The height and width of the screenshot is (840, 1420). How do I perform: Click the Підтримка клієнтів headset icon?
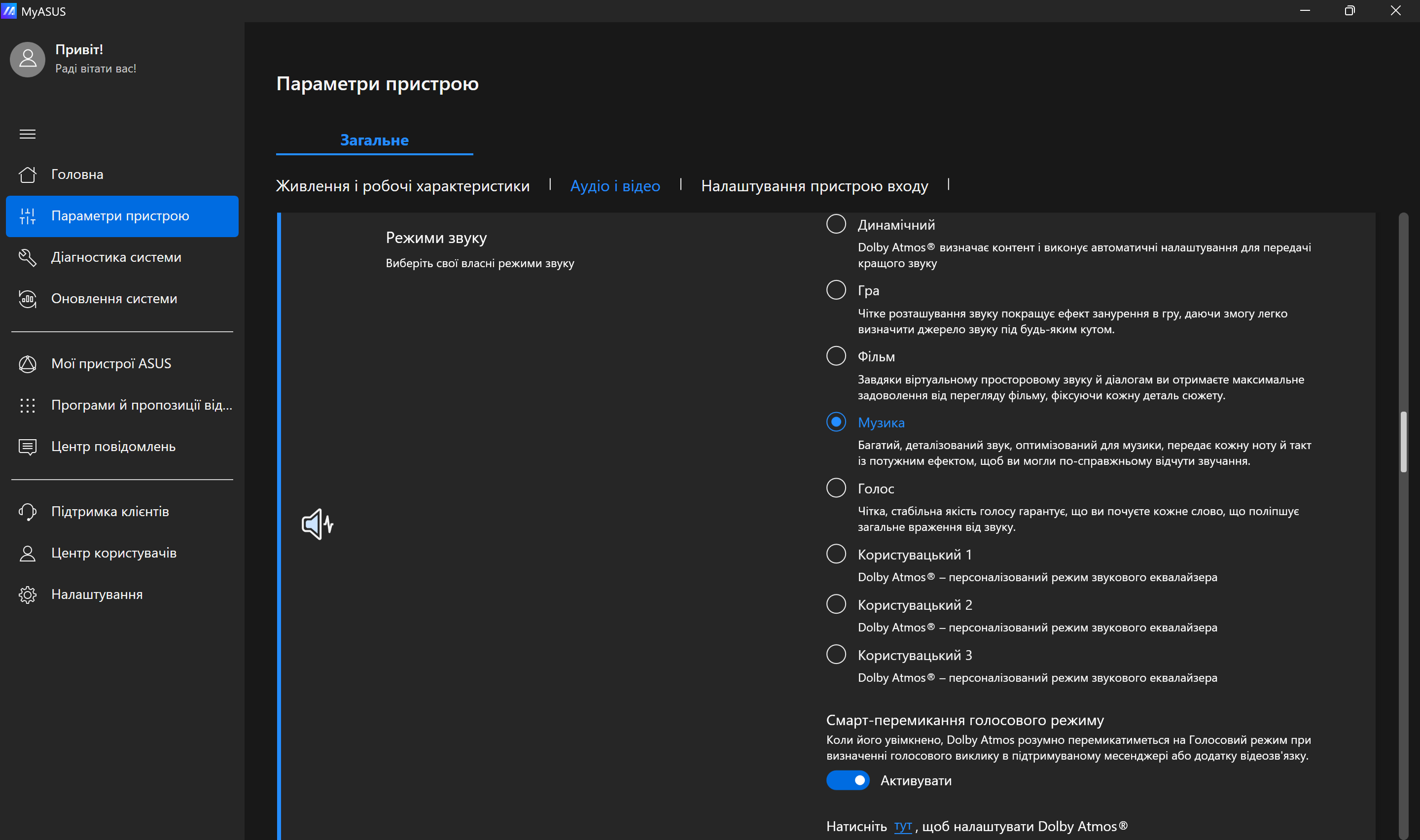[x=27, y=512]
